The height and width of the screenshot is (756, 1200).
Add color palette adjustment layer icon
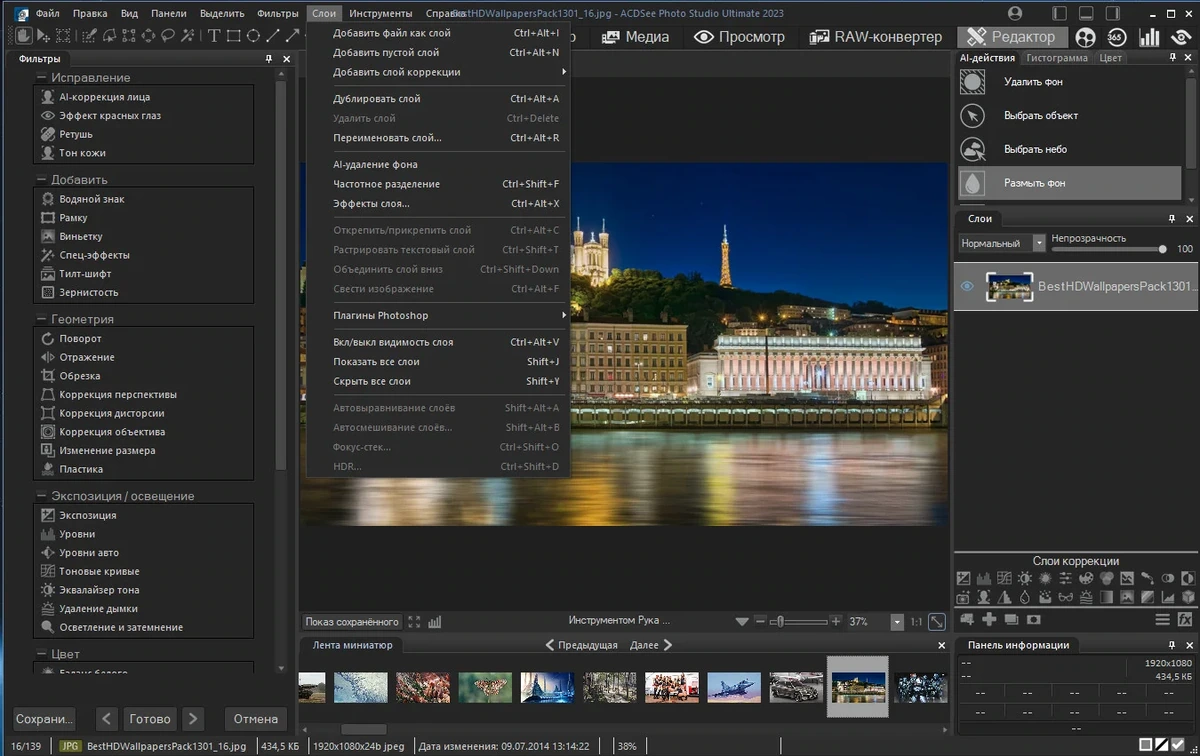tap(1086, 578)
